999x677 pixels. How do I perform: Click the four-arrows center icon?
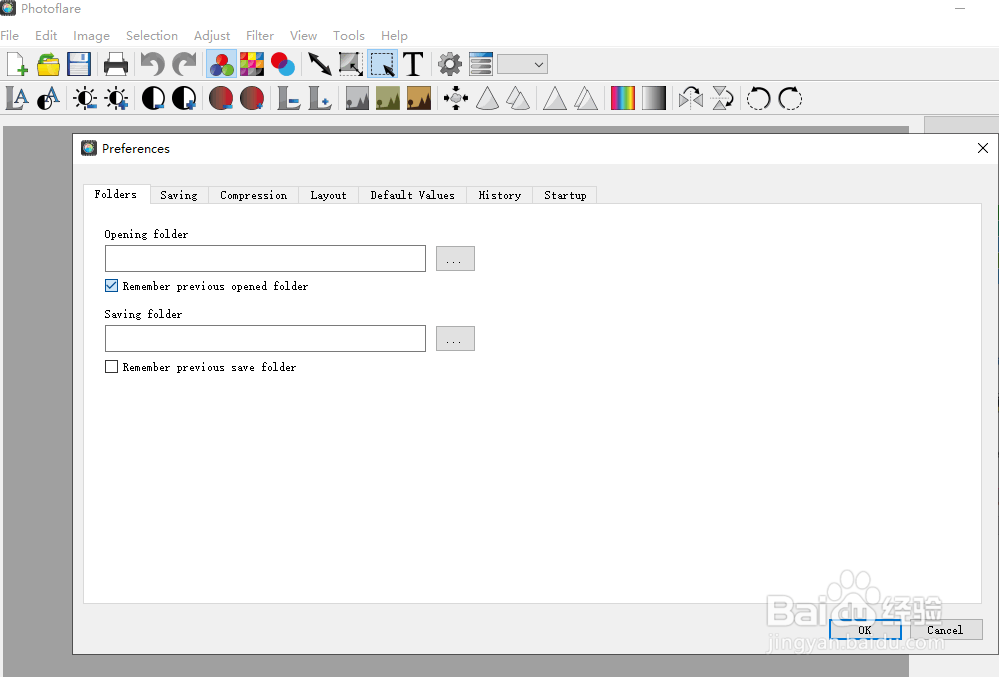456,99
